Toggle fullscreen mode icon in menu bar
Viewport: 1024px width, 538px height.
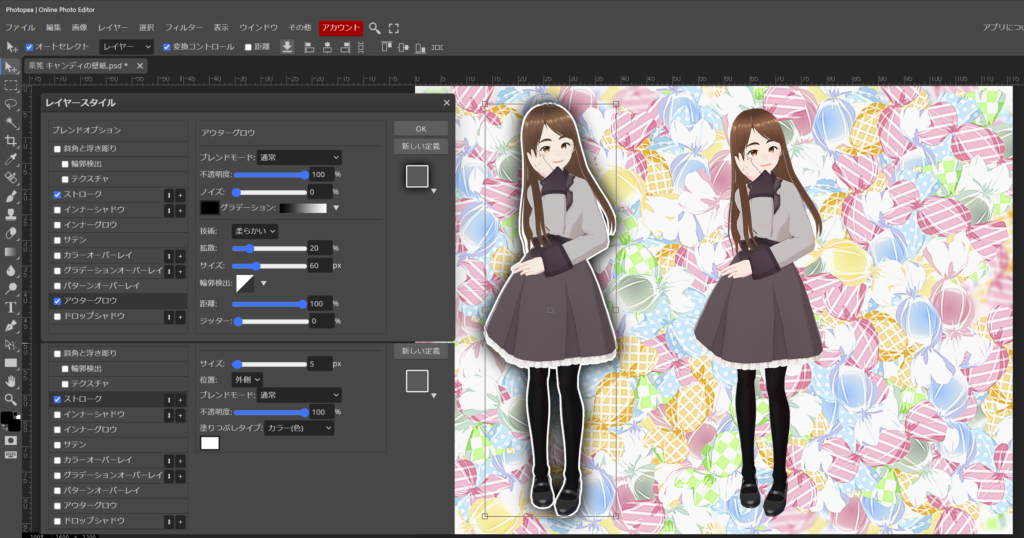393,28
